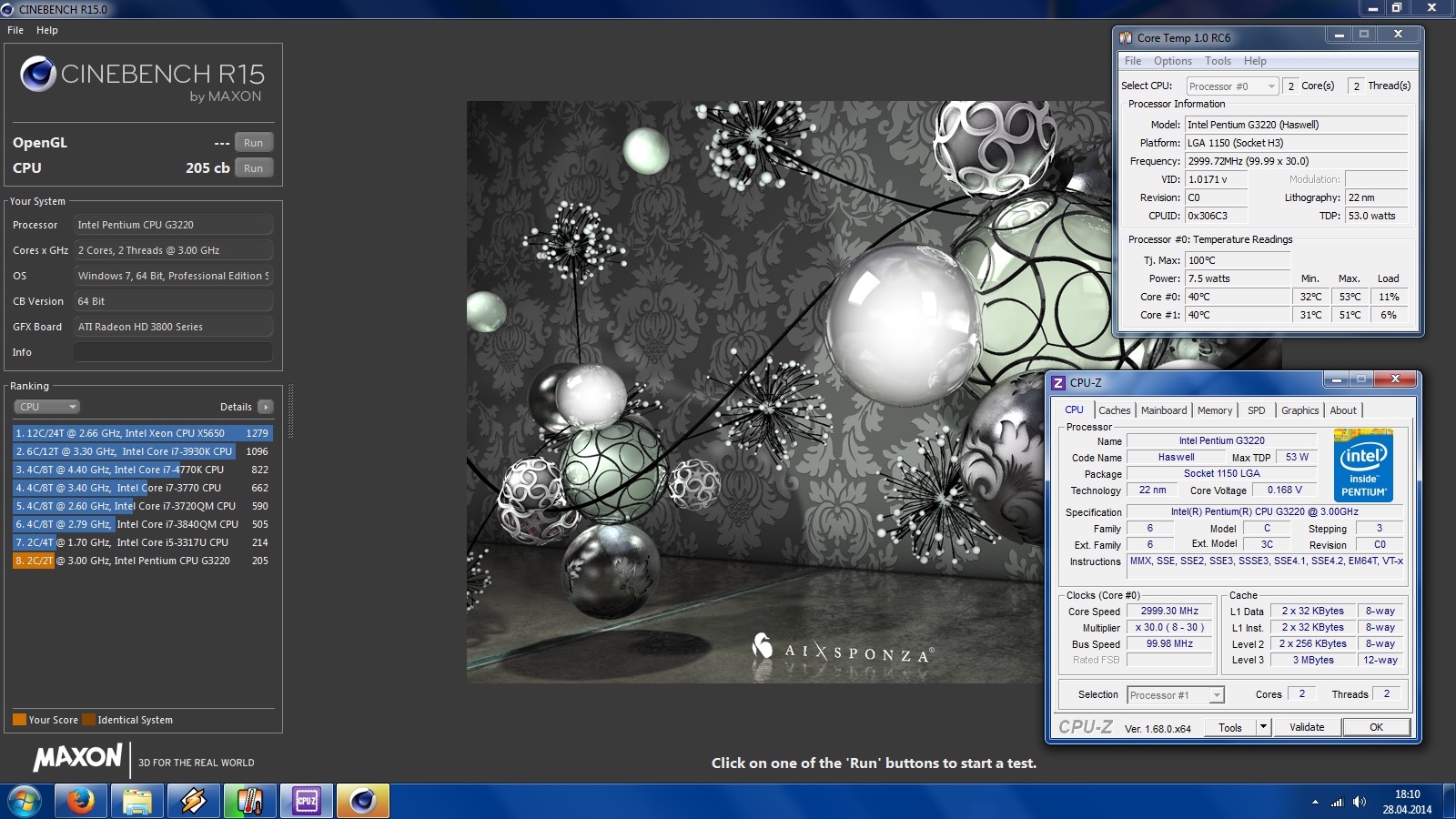This screenshot has height=819, width=1456.
Task: Click the Core Temp title bar icon
Action: 1126,38
